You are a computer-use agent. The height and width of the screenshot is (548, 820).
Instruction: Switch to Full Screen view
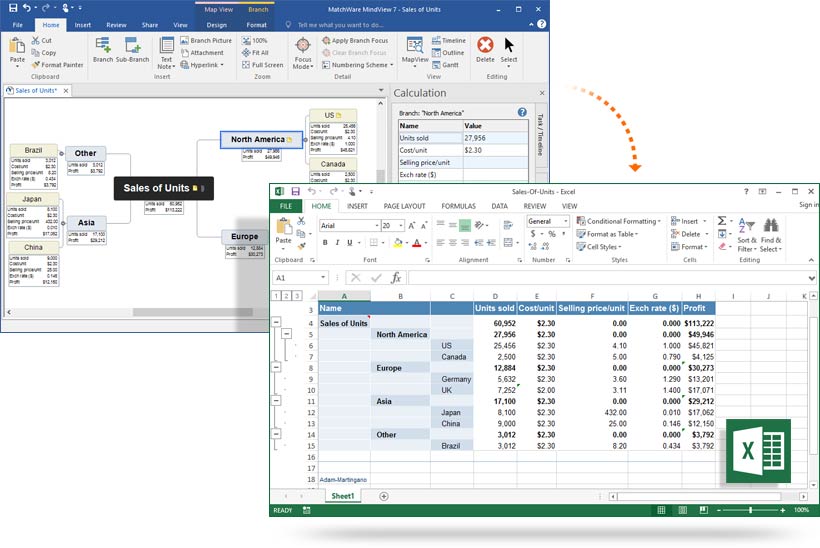tap(263, 65)
